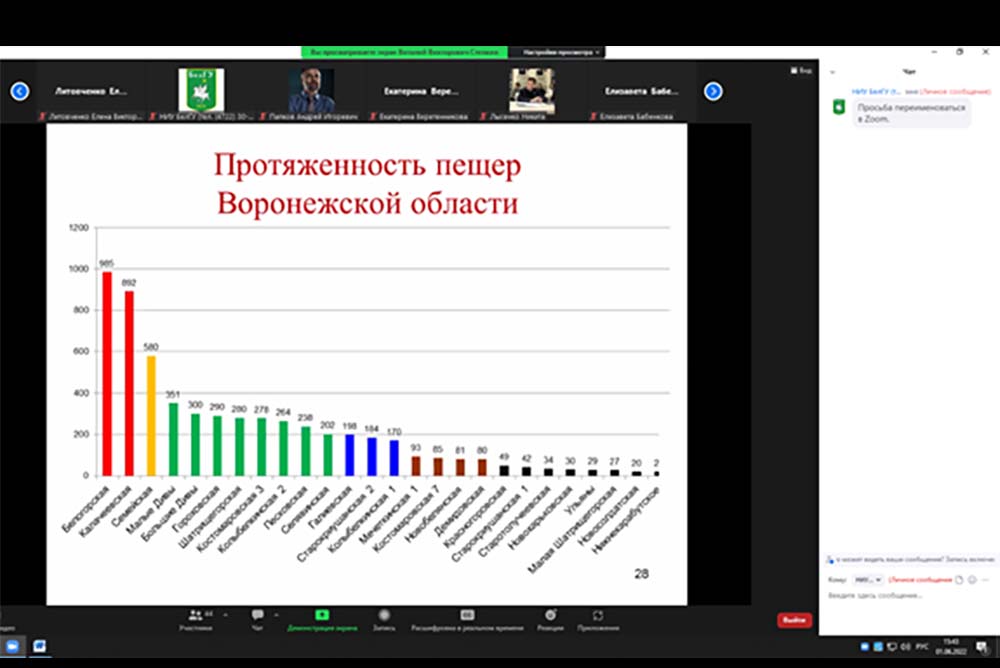Click the file attach icon in chat
Image resolution: width=1000 pixels, height=668 pixels.
coord(959,580)
